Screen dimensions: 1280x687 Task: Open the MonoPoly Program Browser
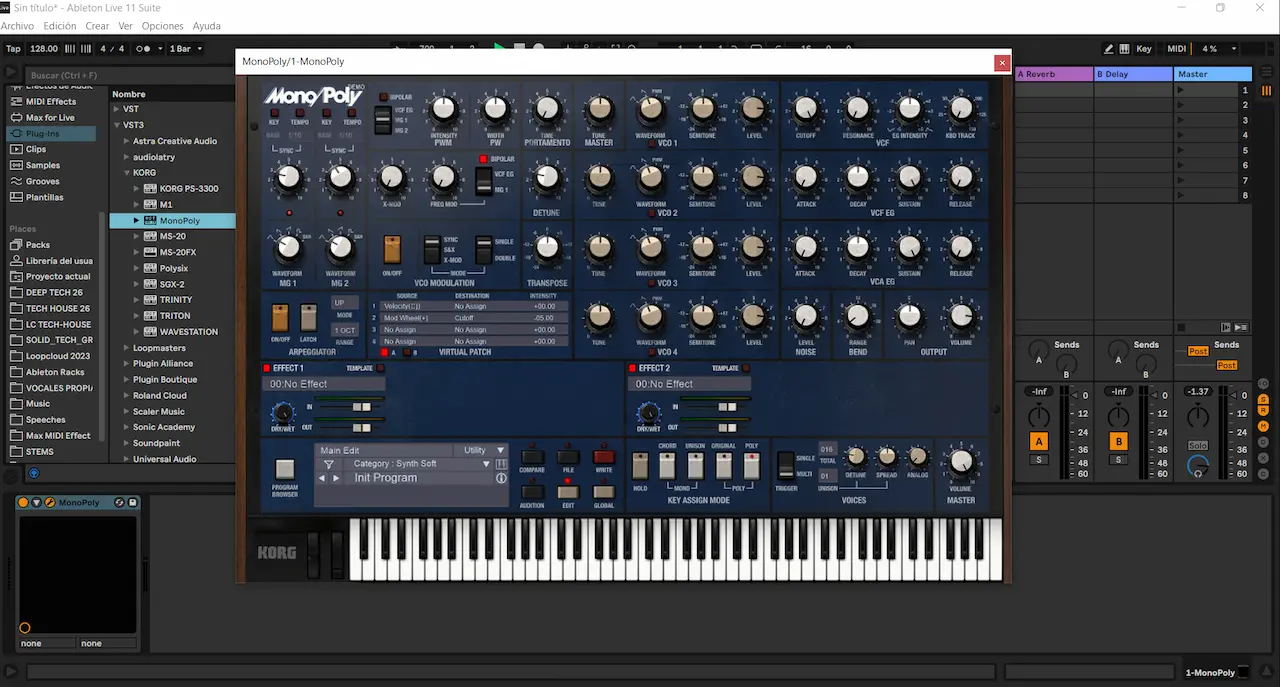[285, 469]
